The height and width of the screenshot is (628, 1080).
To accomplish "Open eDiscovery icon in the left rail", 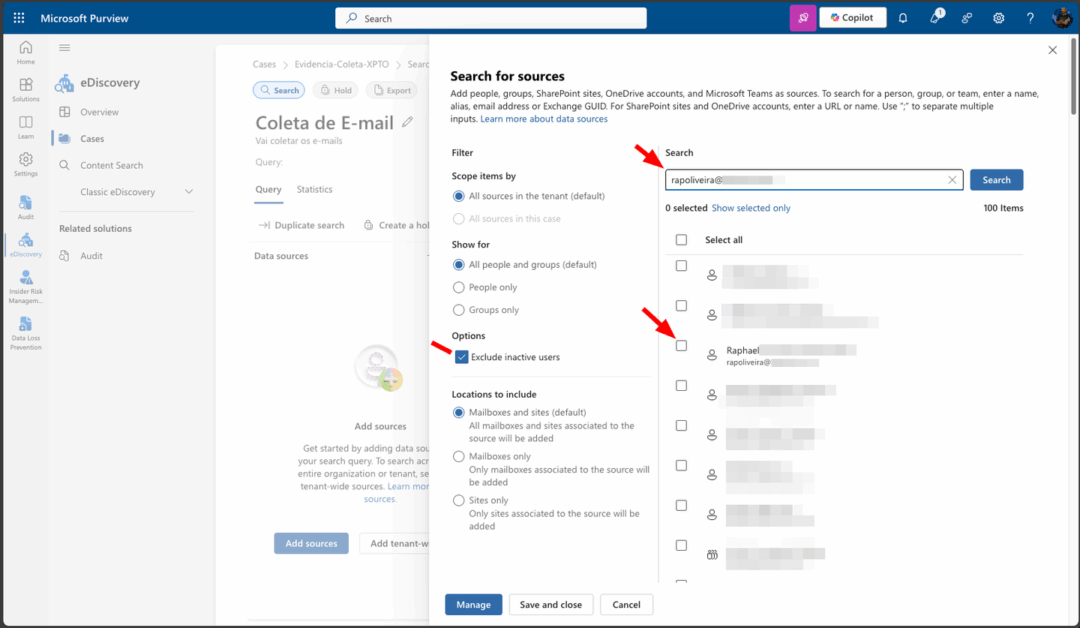I will (x=25, y=244).
